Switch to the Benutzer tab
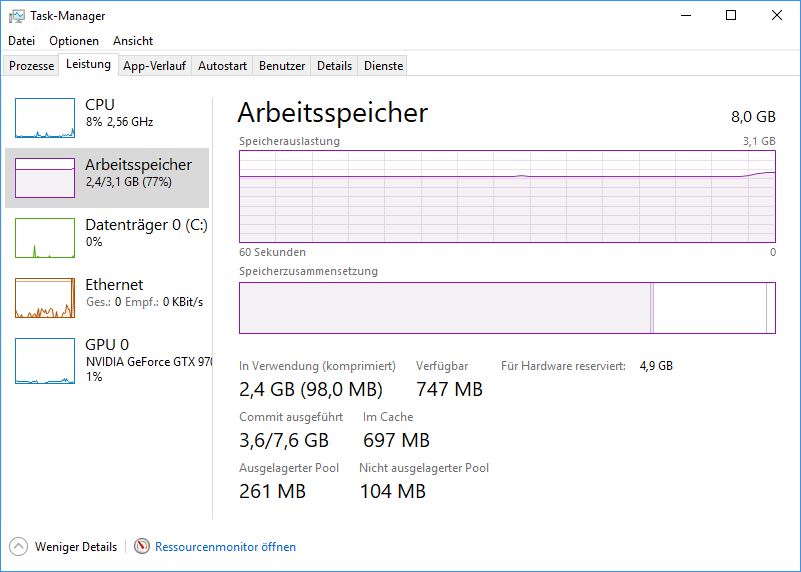This screenshot has width=801, height=572. point(281,66)
